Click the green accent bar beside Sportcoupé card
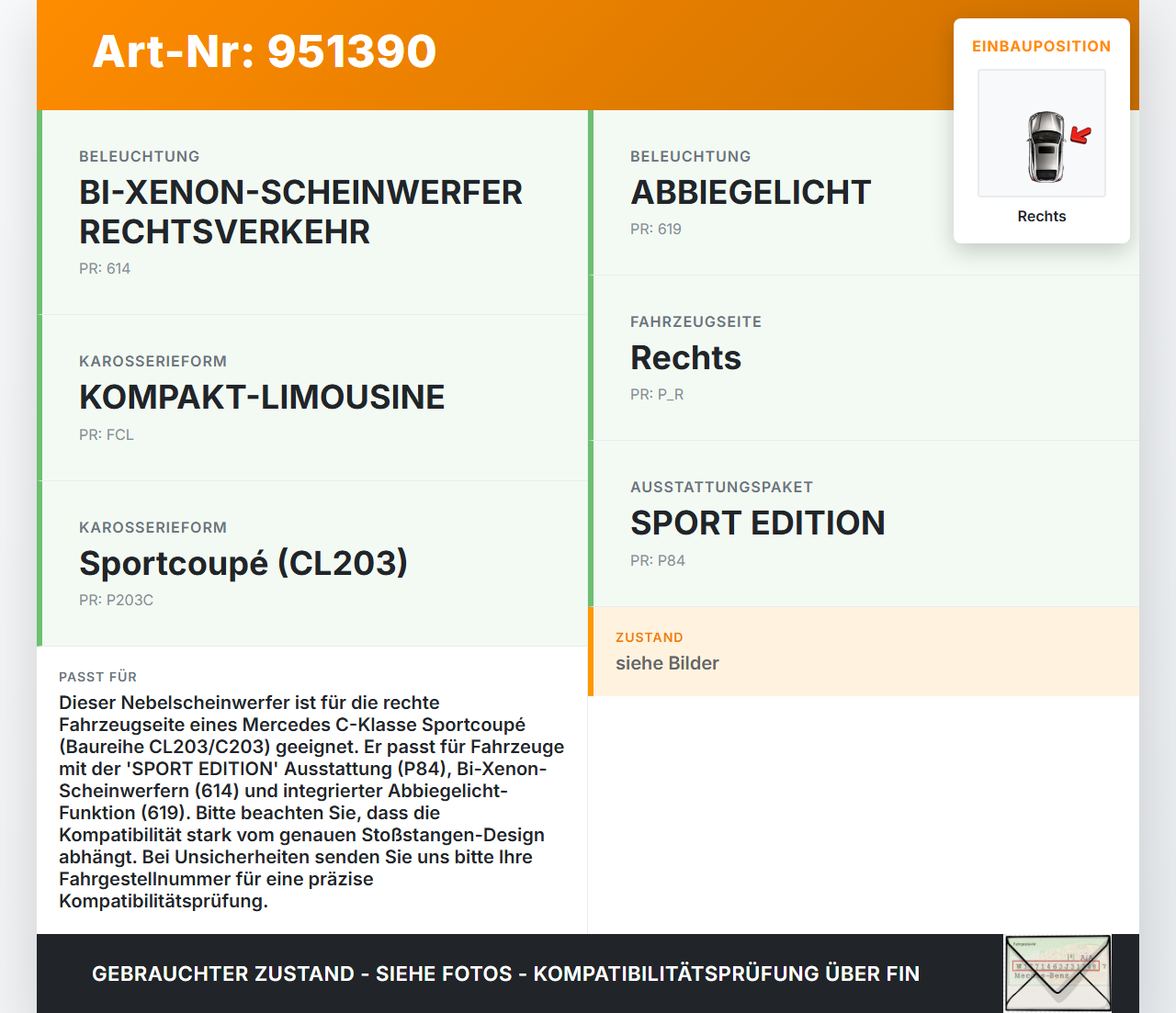 pyautogui.click(x=40, y=563)
